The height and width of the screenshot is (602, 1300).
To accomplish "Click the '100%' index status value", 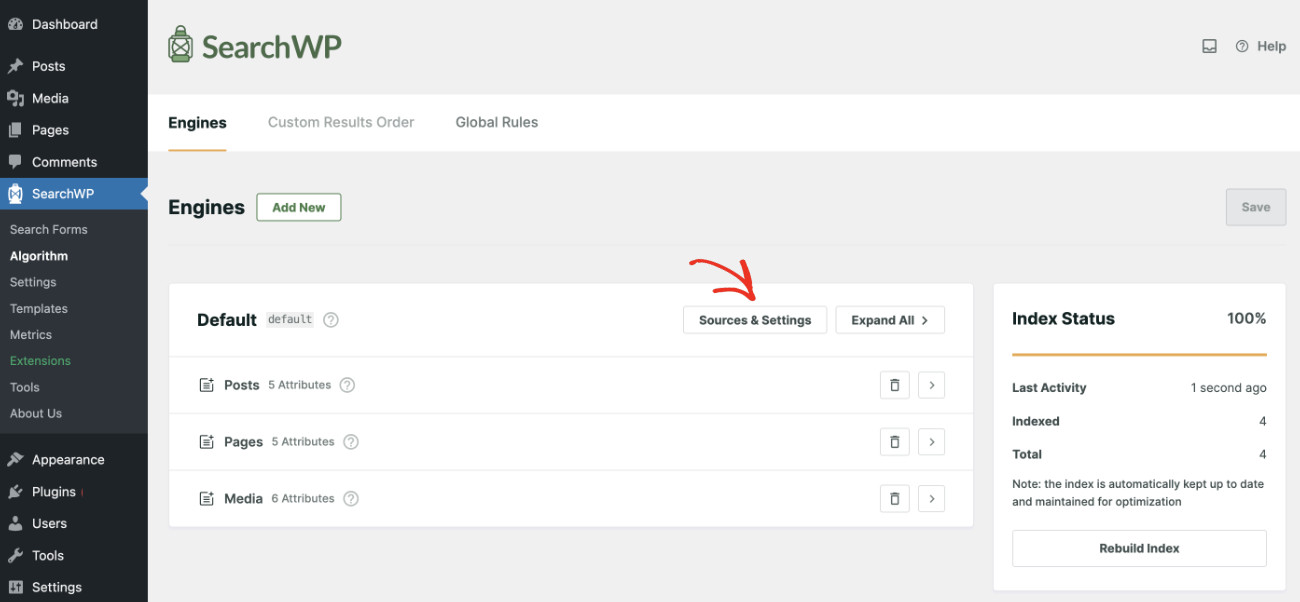I will 1247,318.
